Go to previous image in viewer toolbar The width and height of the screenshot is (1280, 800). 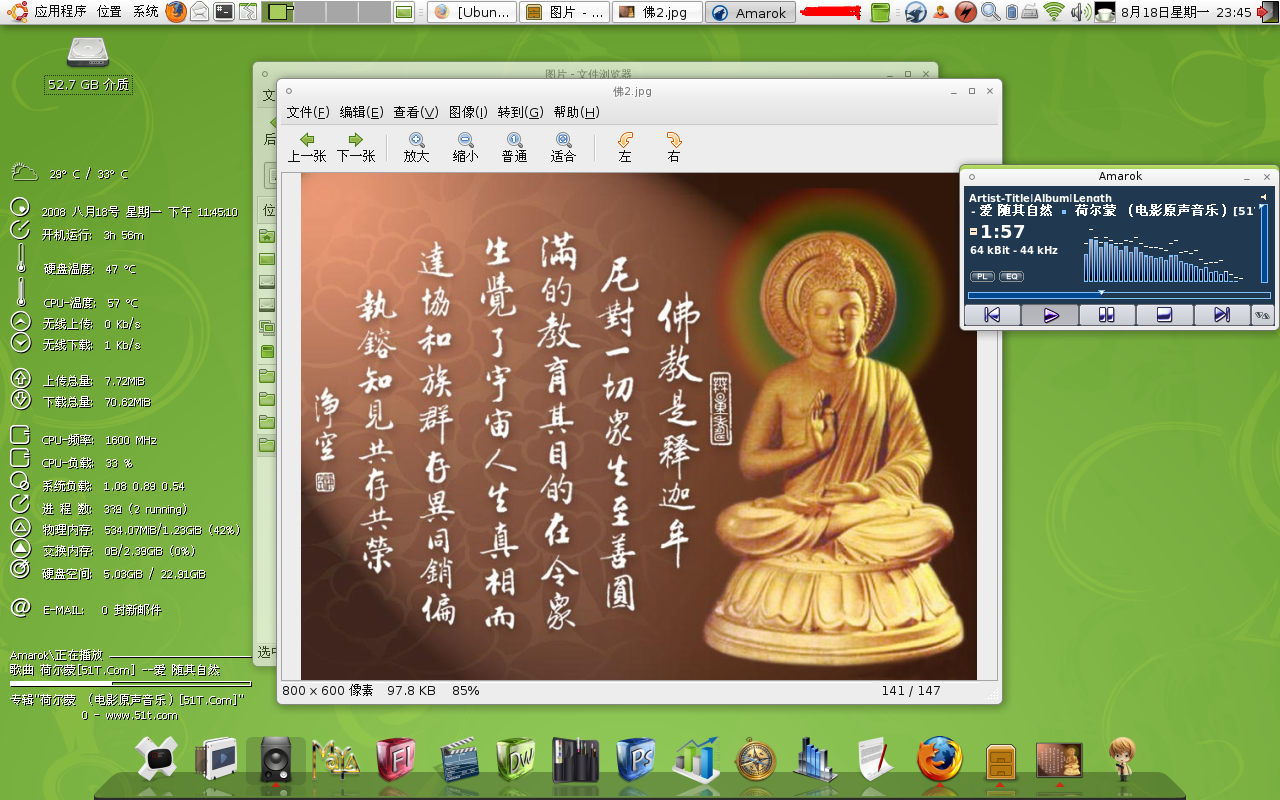(x=306, y=147)
